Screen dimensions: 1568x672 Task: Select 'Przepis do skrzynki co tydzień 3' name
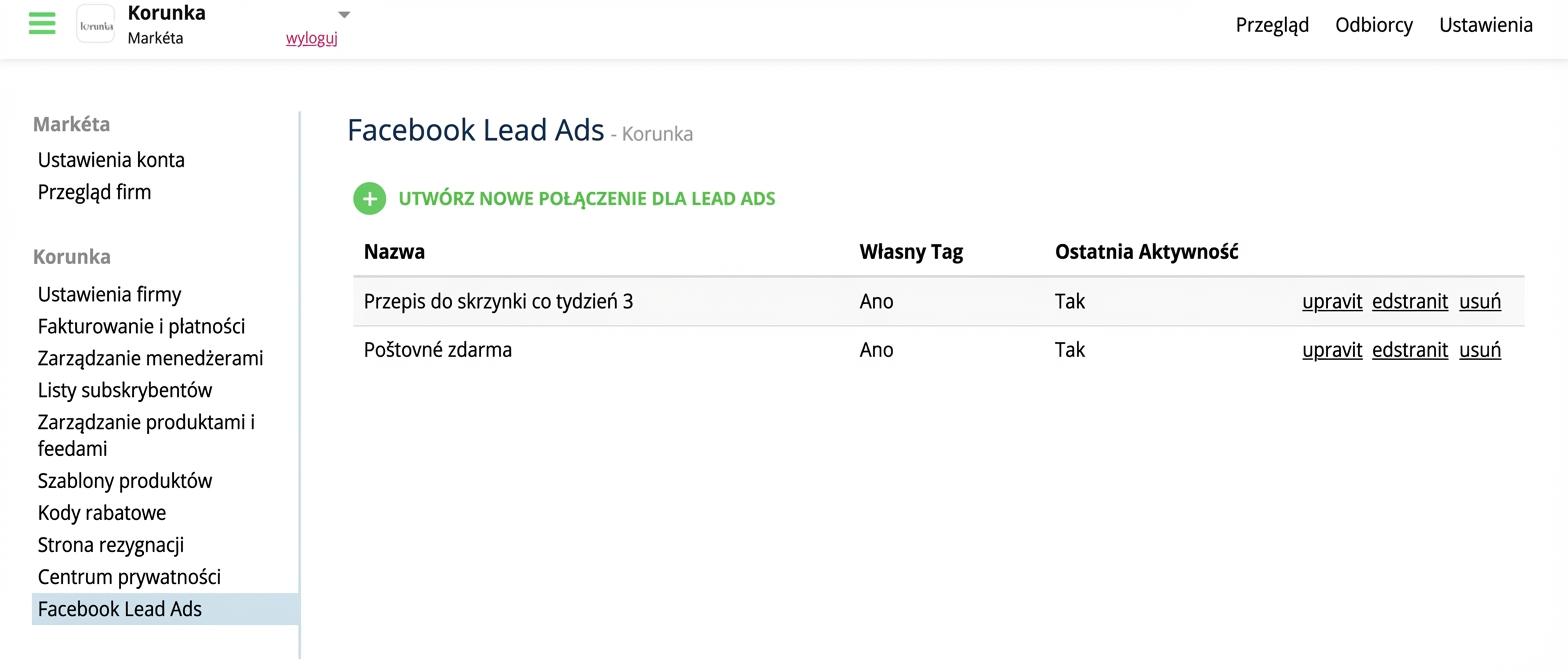(498, 301)
